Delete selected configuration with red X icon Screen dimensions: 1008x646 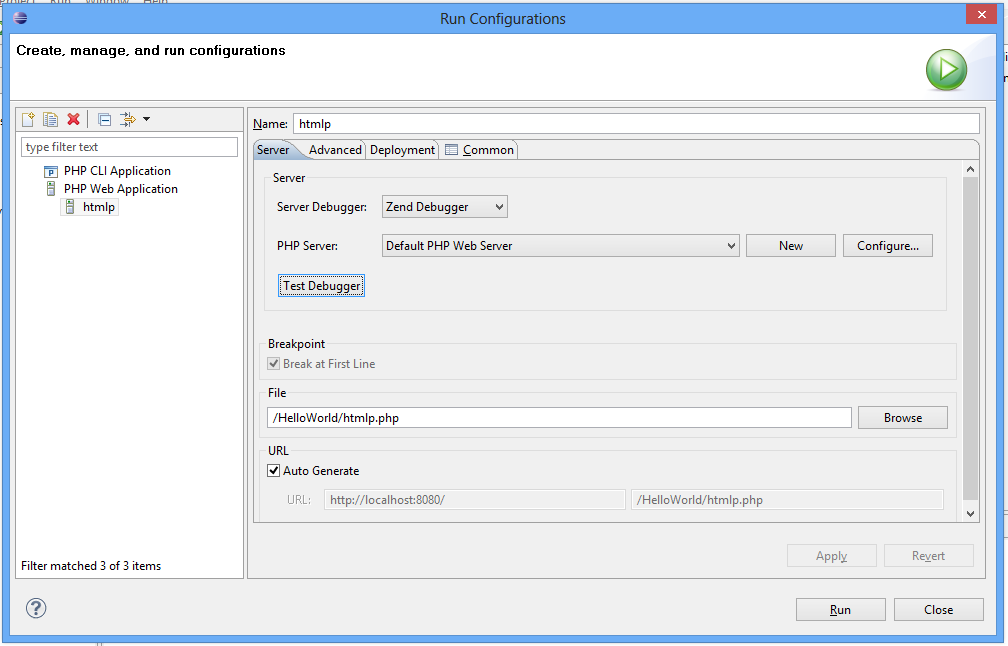[73, 119]
